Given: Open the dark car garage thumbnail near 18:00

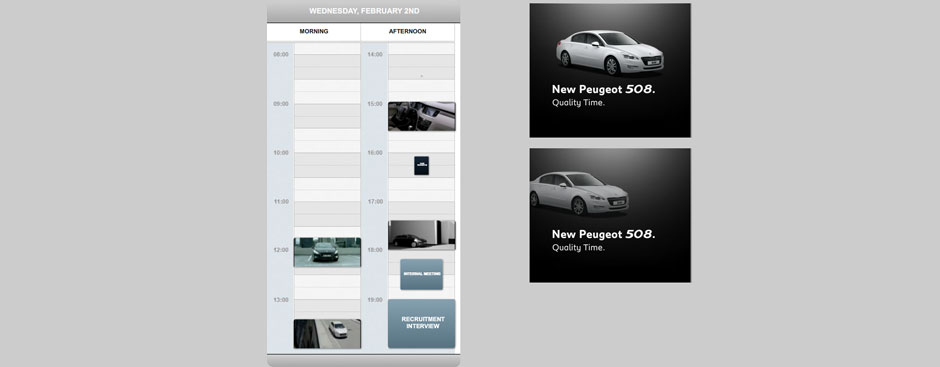Looking at the screenshot, I should tap(421, 234).
